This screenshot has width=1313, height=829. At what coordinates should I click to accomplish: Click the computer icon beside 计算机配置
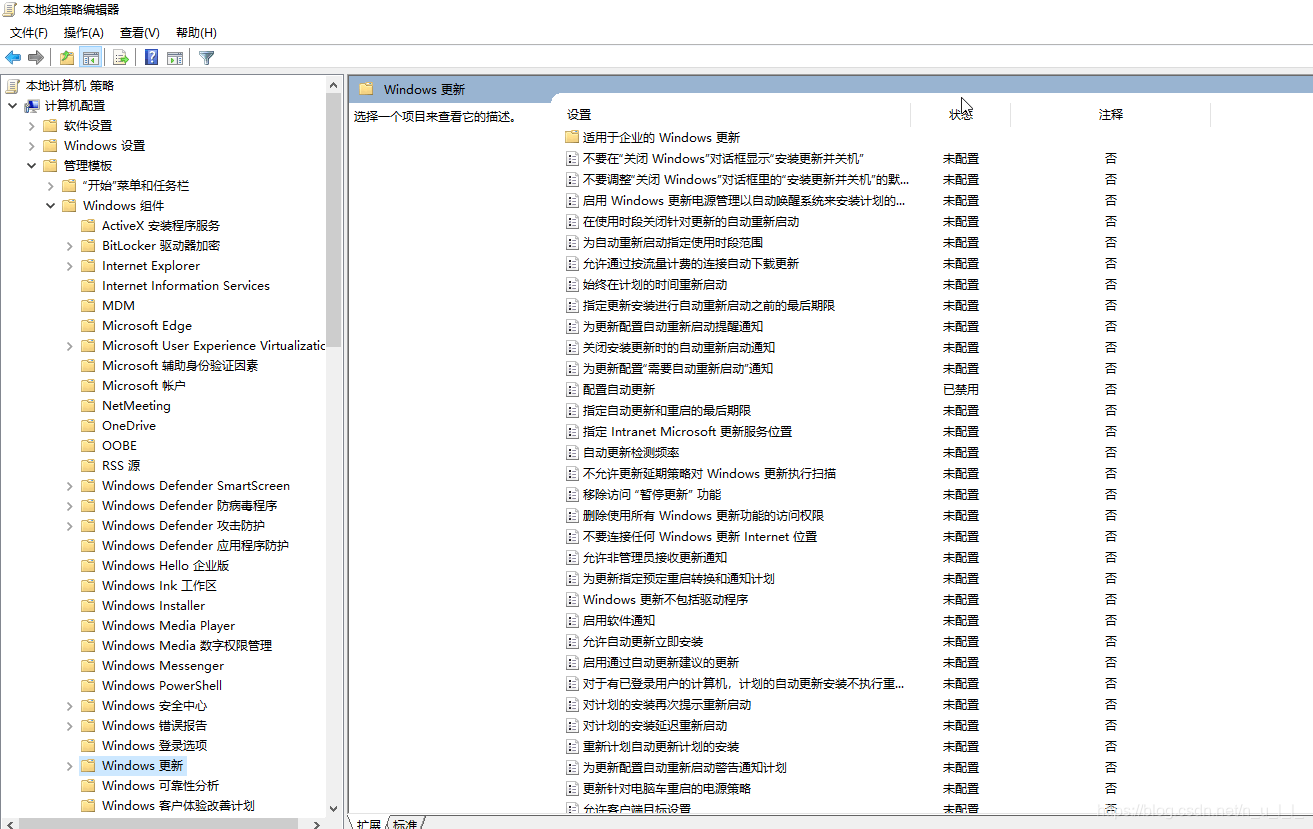point(32,106)
